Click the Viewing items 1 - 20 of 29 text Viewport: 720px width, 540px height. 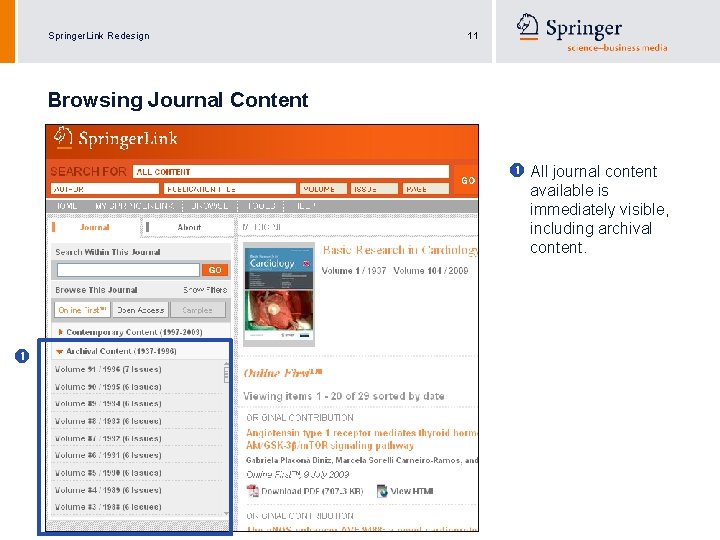pos(343,396)
